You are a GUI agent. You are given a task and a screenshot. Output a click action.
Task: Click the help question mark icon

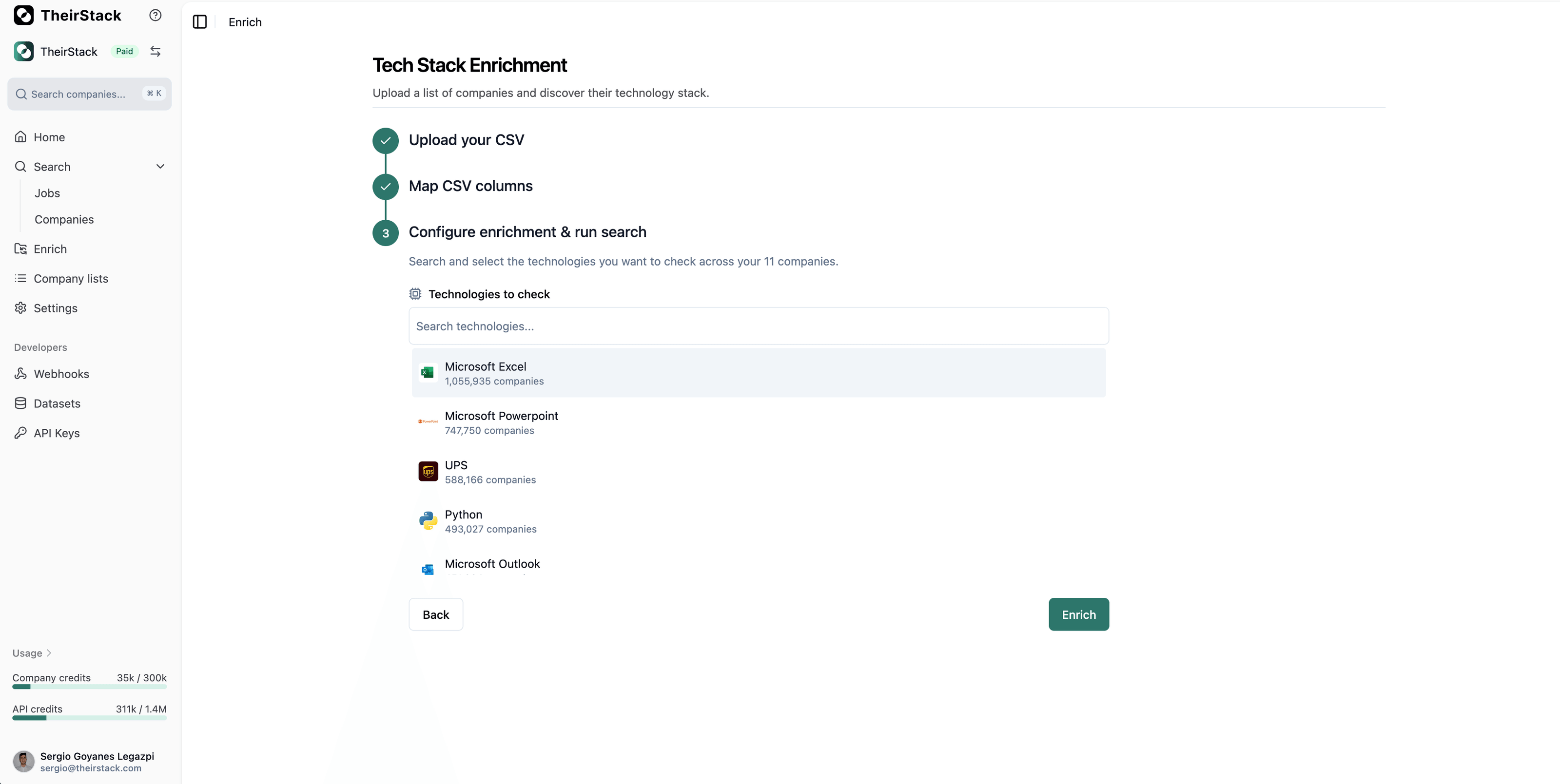click(155, 15)
